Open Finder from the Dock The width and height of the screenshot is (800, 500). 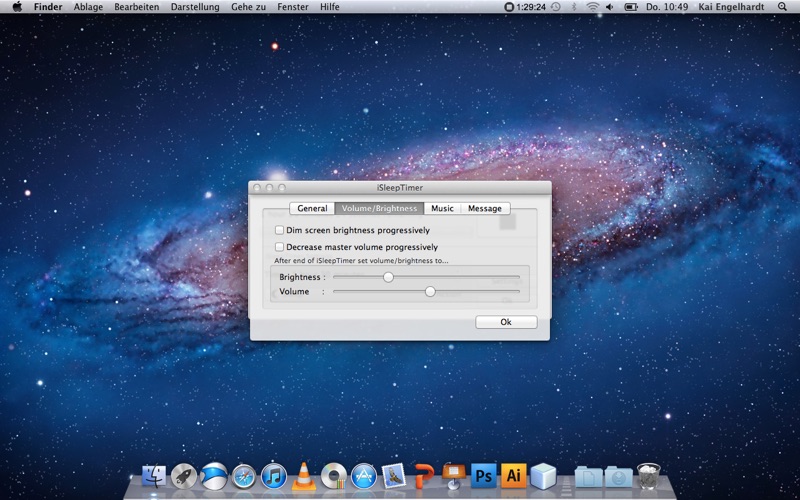click(x=154, y=476)
